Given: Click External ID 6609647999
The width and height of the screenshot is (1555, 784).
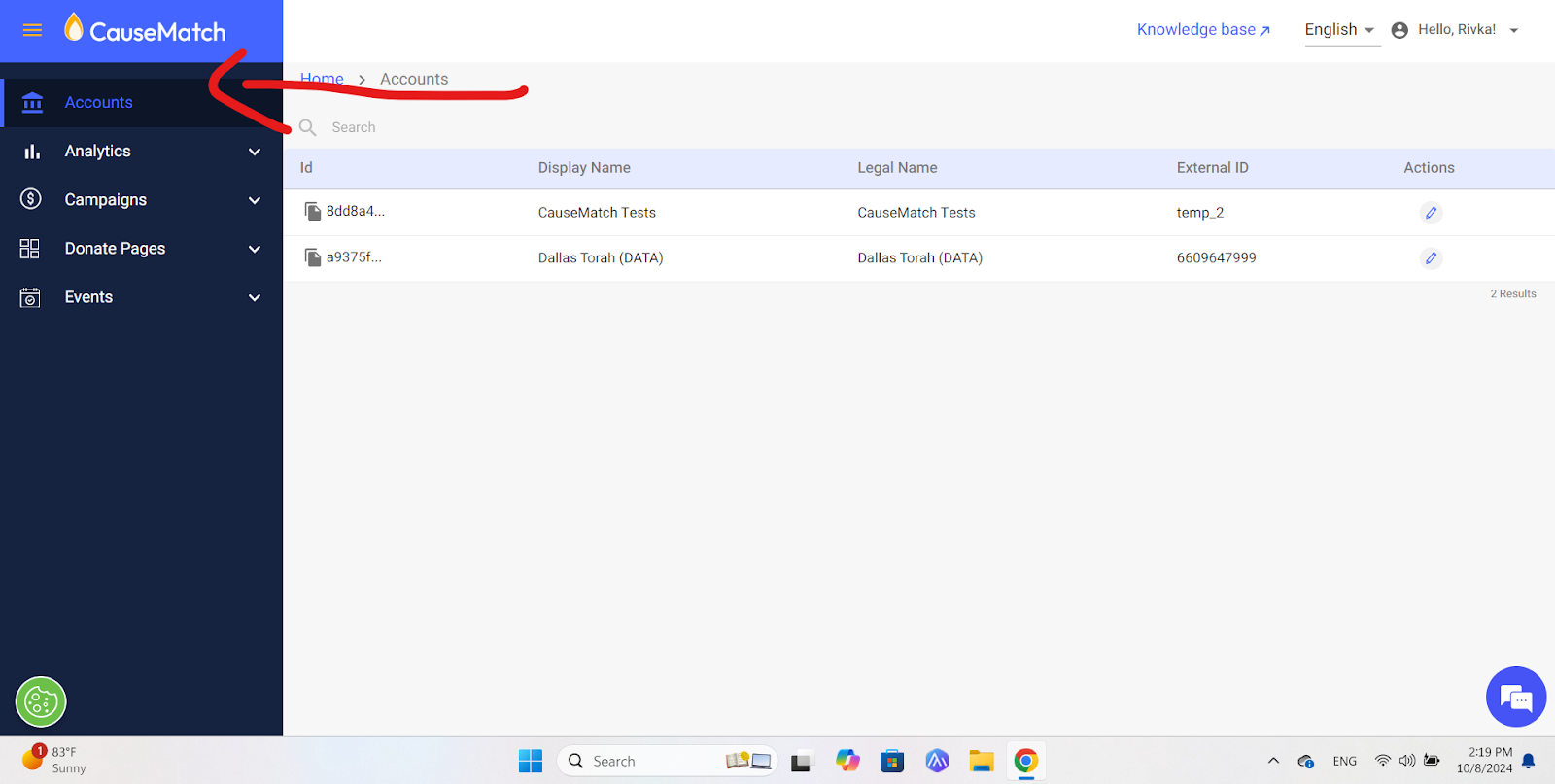Looking at the screenshot, I should point(1216,258).
